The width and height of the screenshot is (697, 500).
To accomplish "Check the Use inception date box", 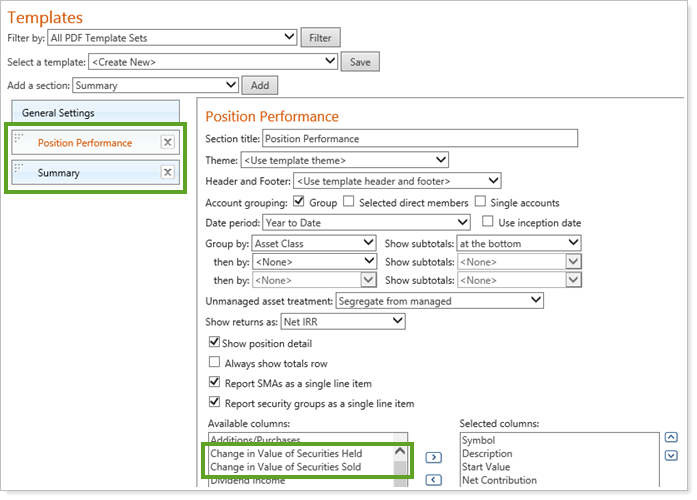I will pos(487,222).
